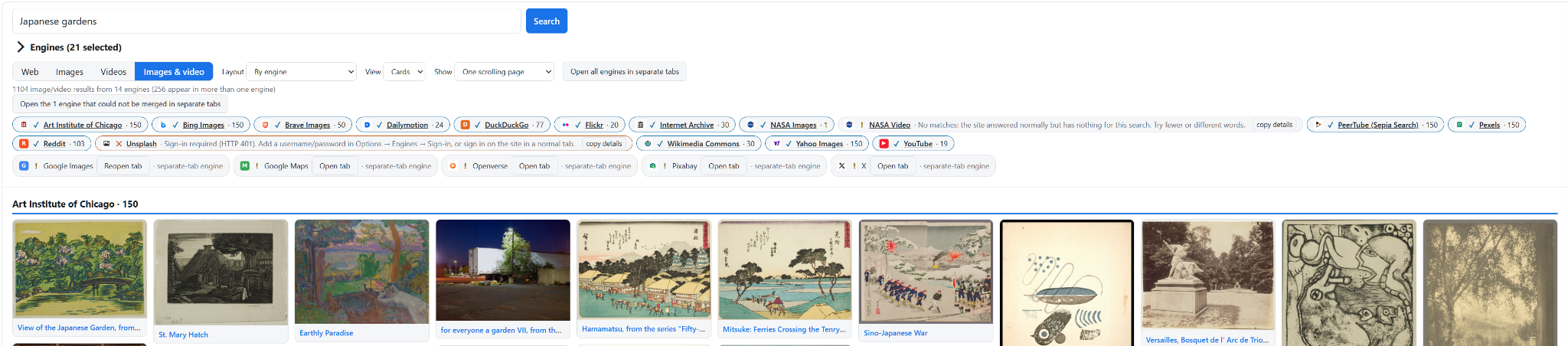Open the Hamamatsu woodblock print thumbnail
This screenshot has width=1568, height=346.
click(644, 270)
